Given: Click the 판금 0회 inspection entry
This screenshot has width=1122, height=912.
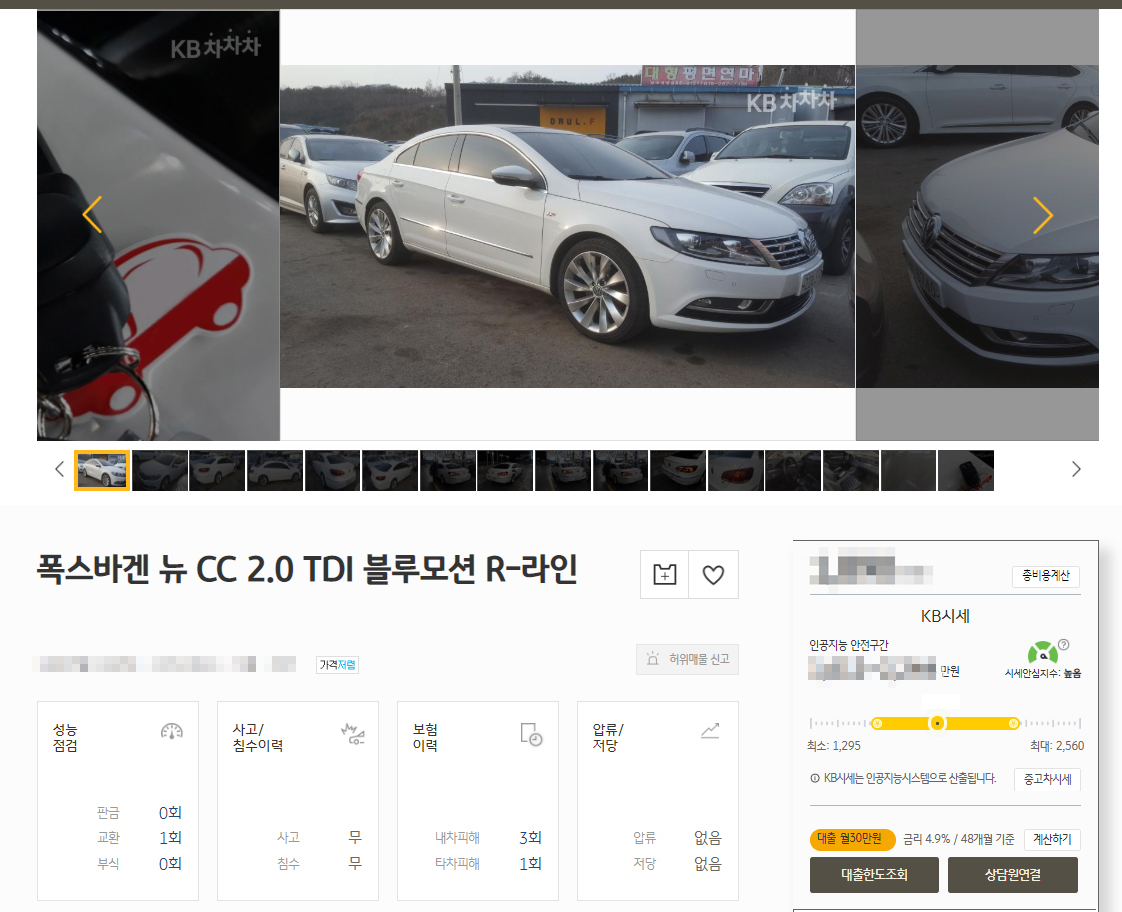Looking at the screenshot, I should (140, 813).
